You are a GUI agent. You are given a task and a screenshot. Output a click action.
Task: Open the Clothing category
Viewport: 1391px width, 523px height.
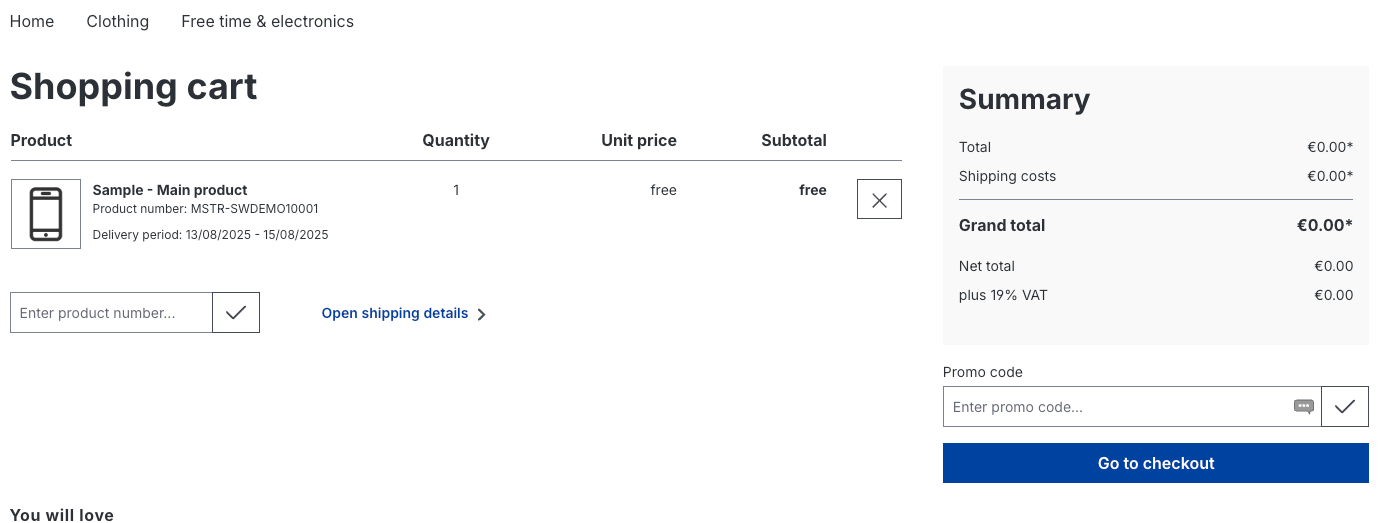(118, 21)
